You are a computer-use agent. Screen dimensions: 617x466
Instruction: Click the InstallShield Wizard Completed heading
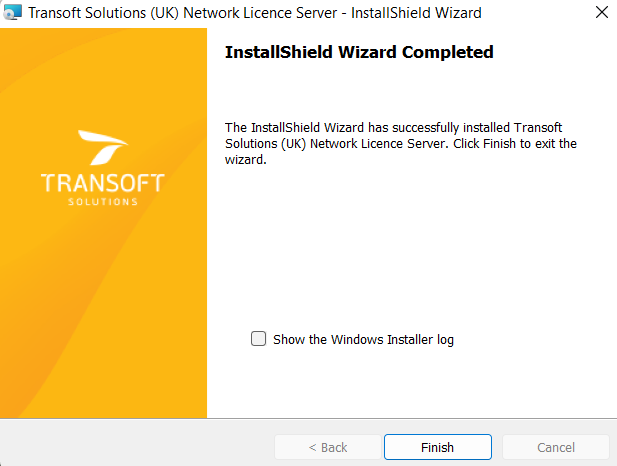click(x=359, y=52)
